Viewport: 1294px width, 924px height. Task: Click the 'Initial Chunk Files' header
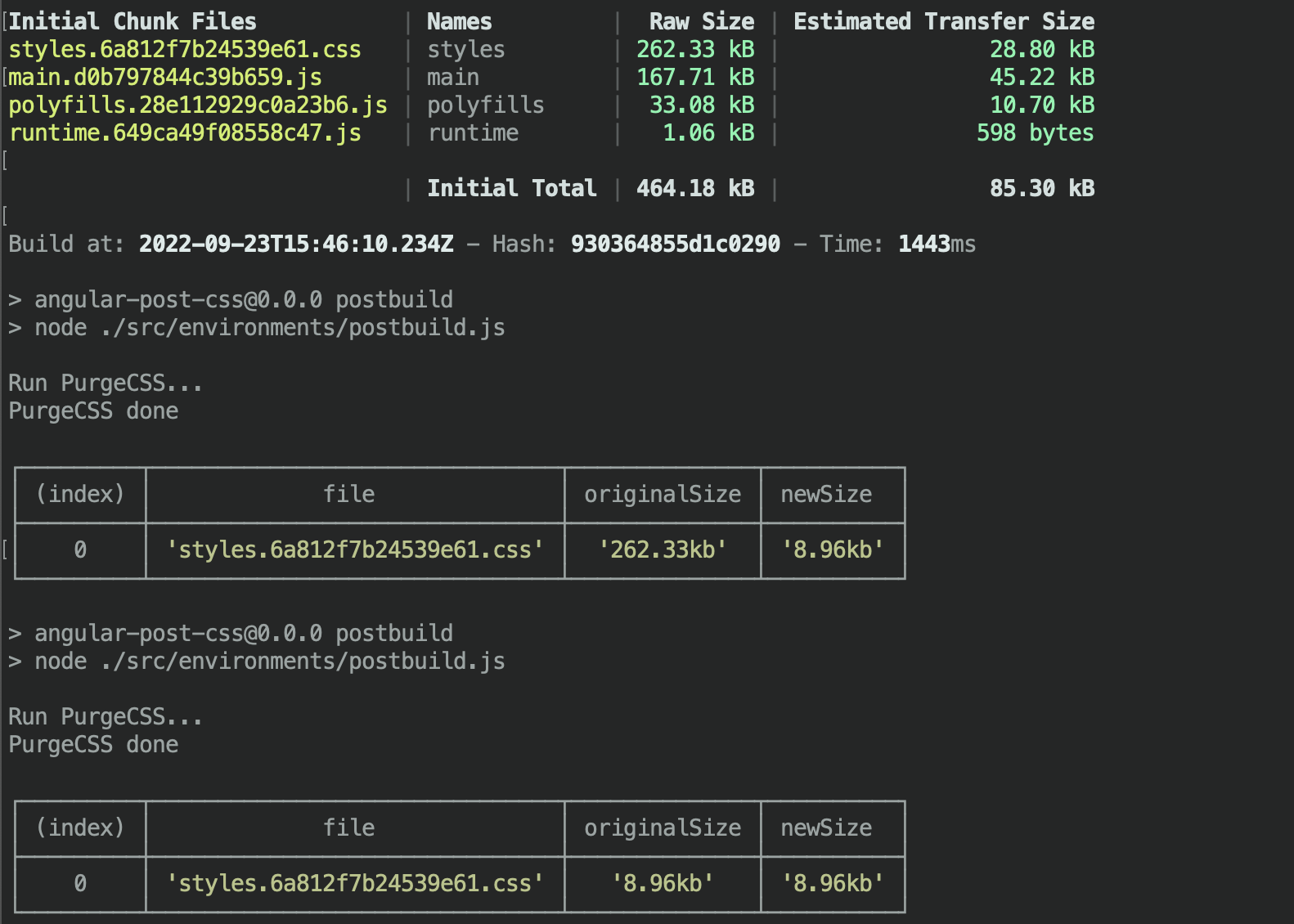pos(133,21)
